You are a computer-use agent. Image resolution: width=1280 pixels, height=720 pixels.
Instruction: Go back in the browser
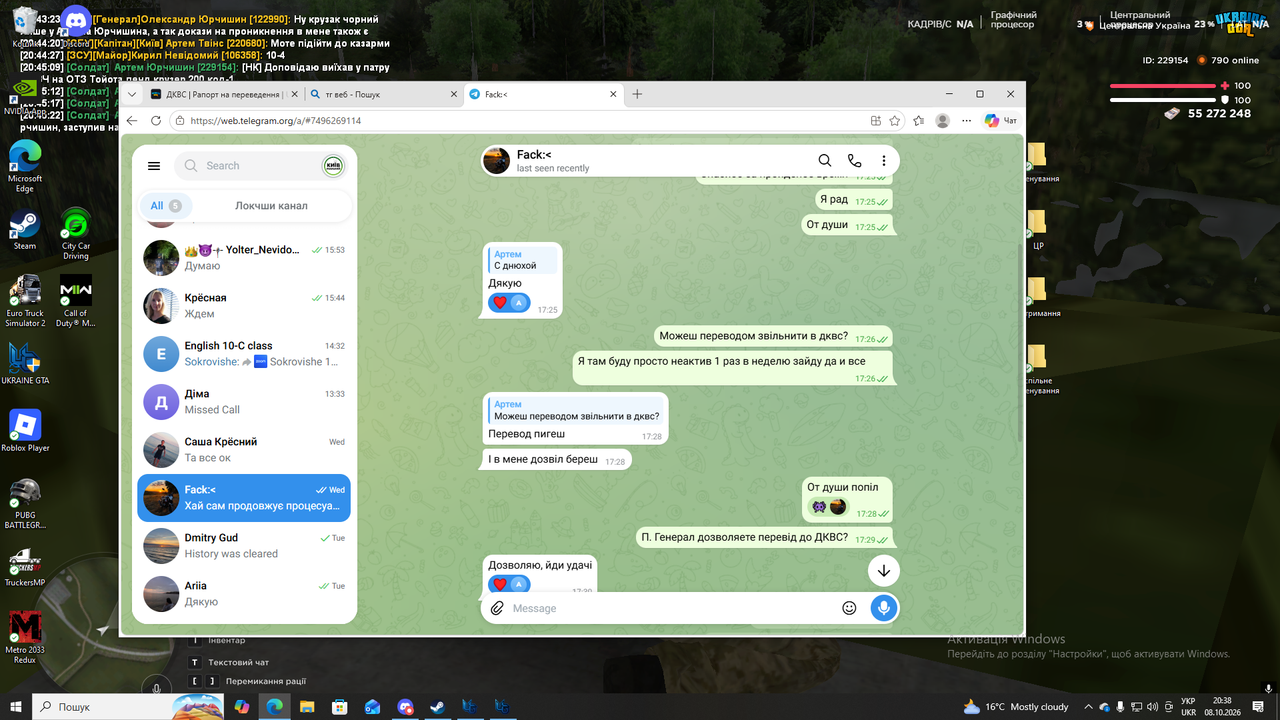132,121
